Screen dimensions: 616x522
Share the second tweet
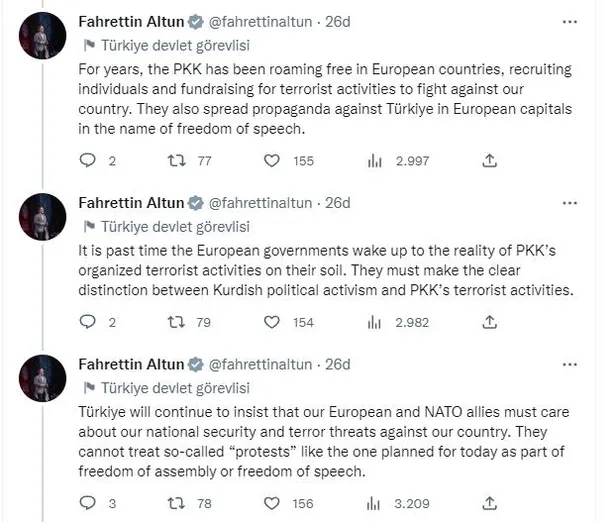(x=489, y=322)
